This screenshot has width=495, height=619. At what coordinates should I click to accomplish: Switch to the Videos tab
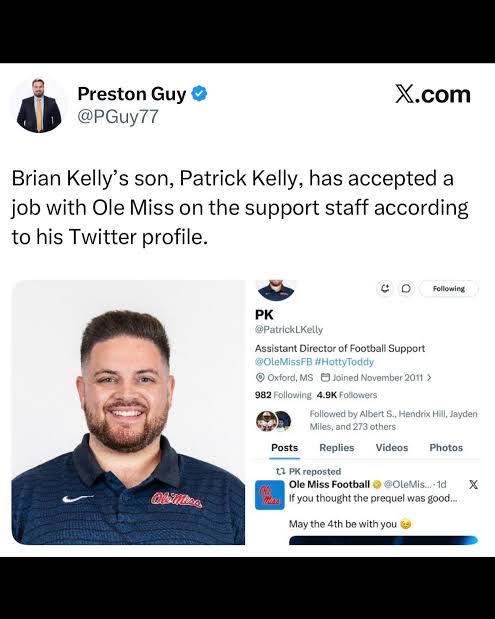click(x=392, y=448)
